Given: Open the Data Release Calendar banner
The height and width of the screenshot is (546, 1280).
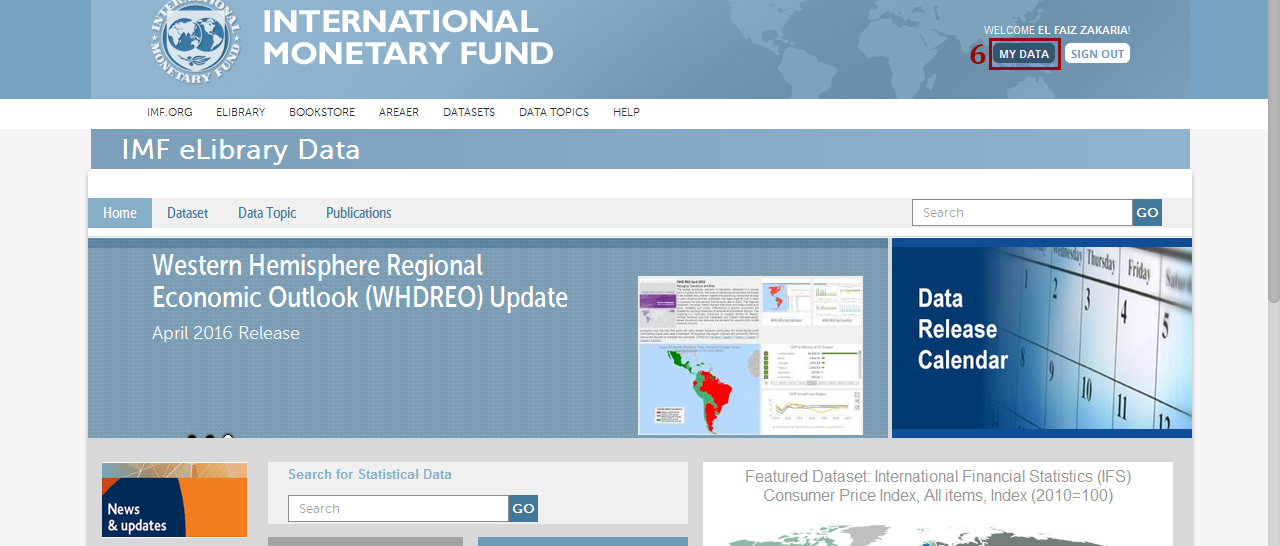Looking at the screenshot, I should (x=1042, y=338).
